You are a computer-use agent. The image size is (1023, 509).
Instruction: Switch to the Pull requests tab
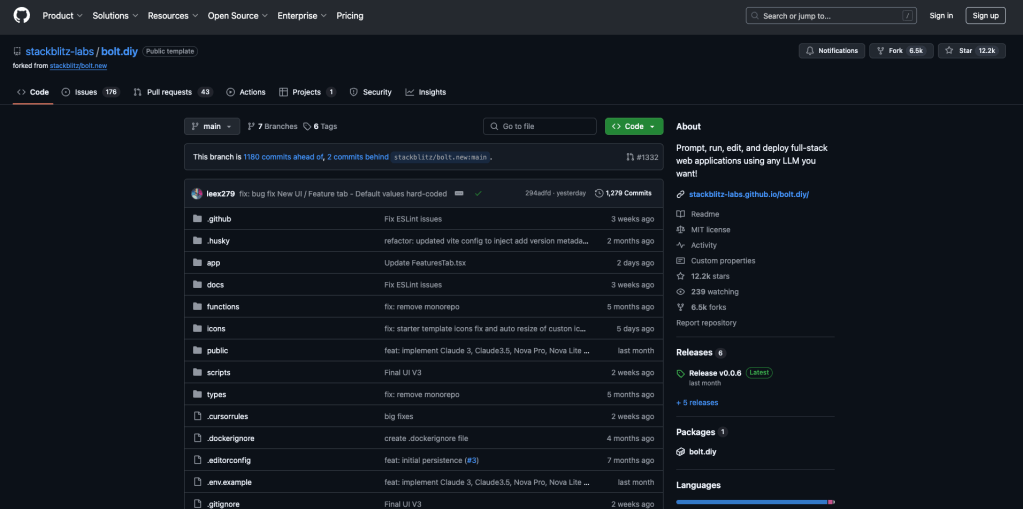pos(173,92)
